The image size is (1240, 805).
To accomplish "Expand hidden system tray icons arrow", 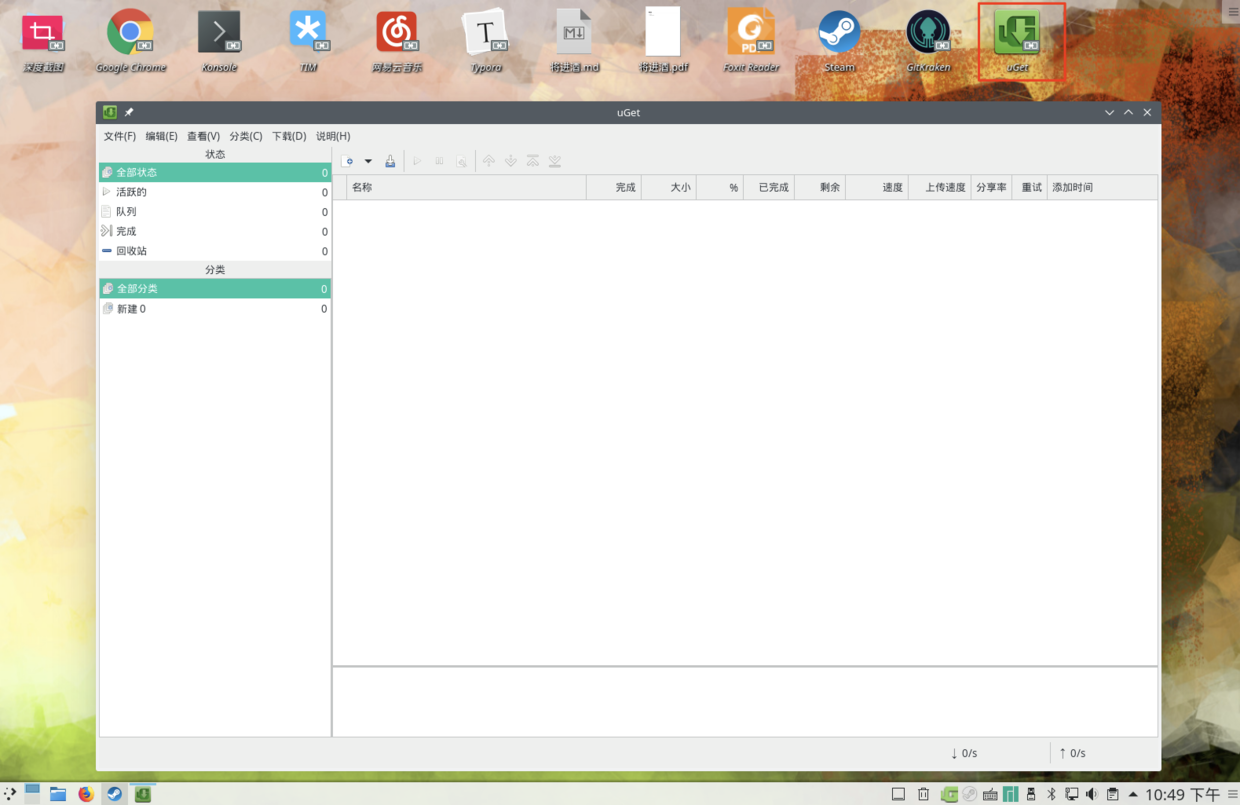I will (x=1133, y=794).
